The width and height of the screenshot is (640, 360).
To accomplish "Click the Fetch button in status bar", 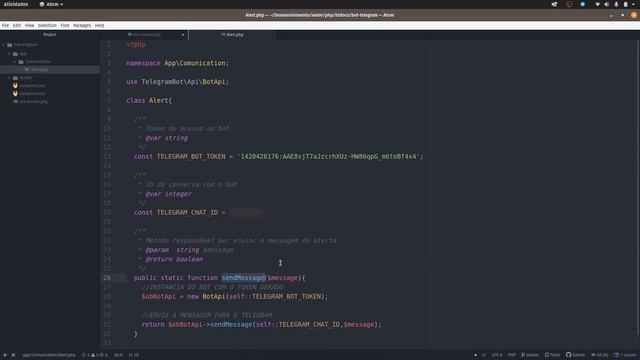I will click(552, 355).
